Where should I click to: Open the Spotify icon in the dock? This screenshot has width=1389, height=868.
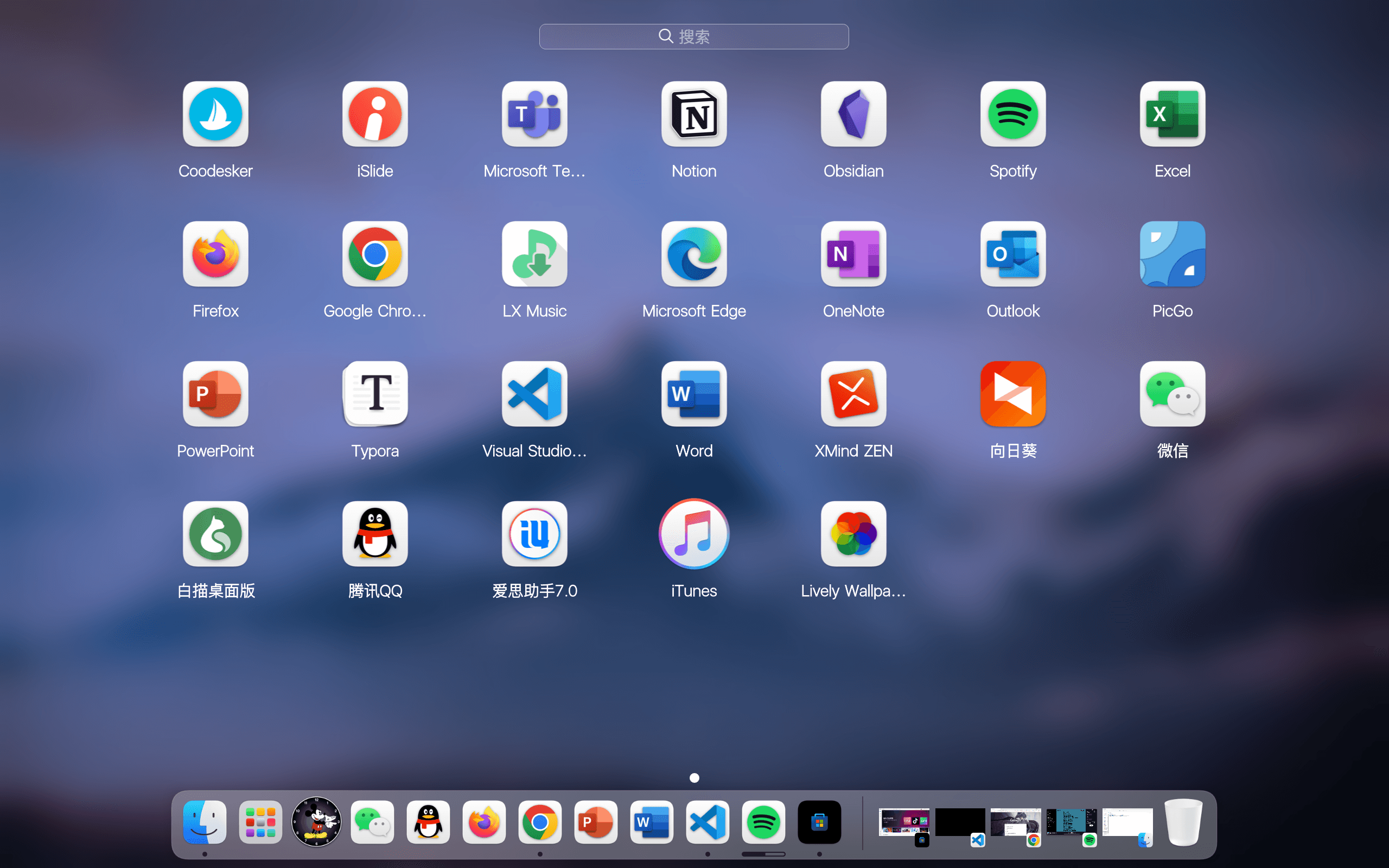click(763, 822)
